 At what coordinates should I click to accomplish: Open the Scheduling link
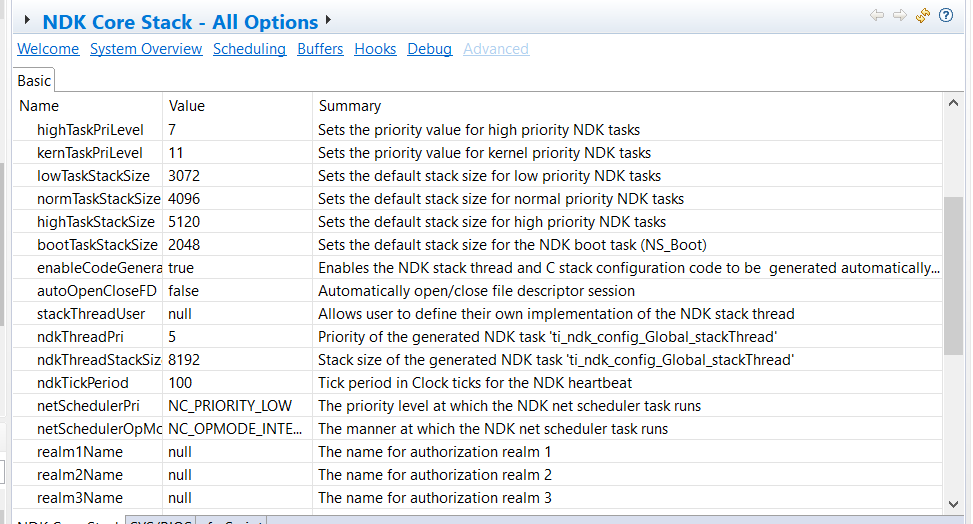[x=249, y=49]
